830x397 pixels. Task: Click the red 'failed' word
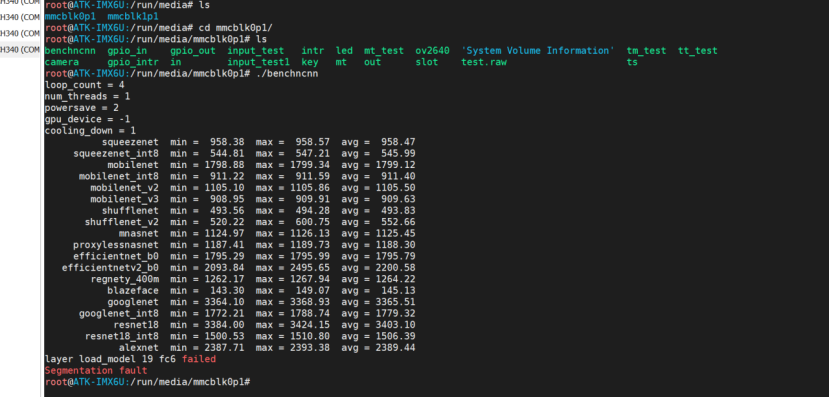coord(199,359)
